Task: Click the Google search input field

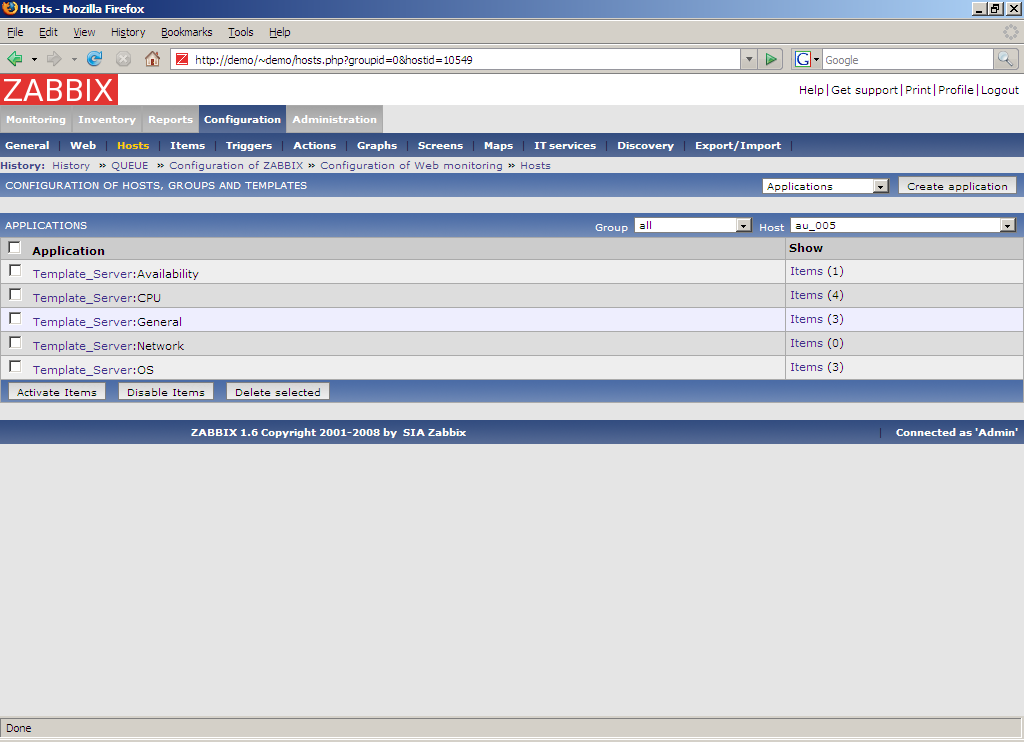Action: point(908,59)
